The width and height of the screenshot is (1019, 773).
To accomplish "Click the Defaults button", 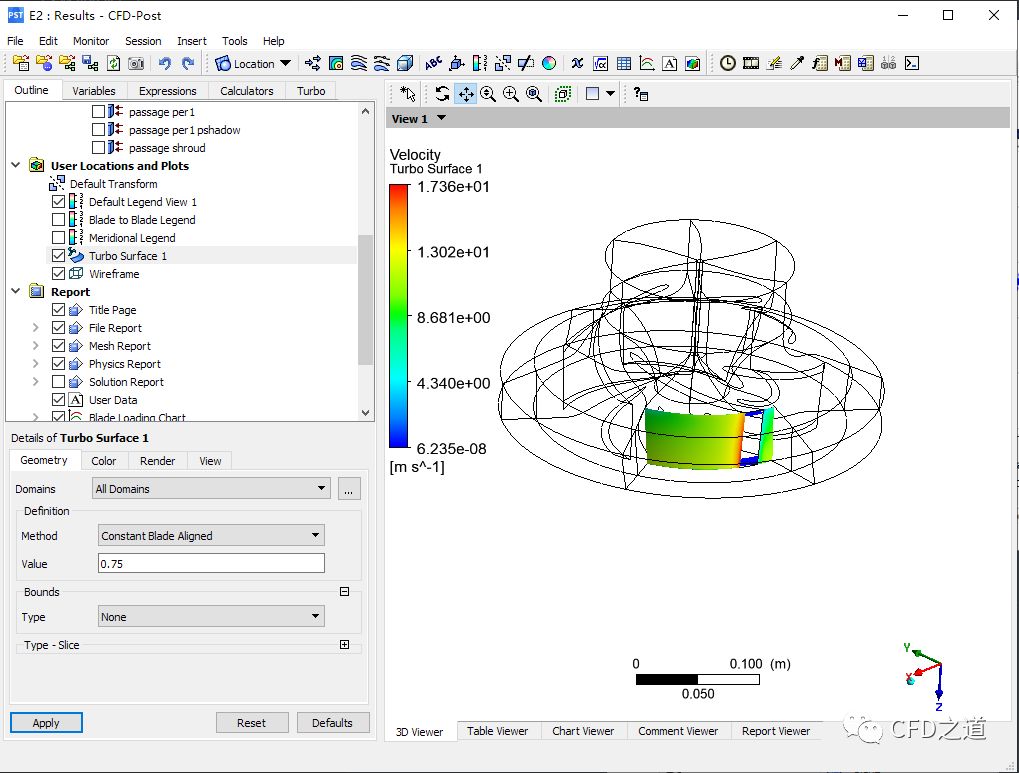I will coord(332,723).
